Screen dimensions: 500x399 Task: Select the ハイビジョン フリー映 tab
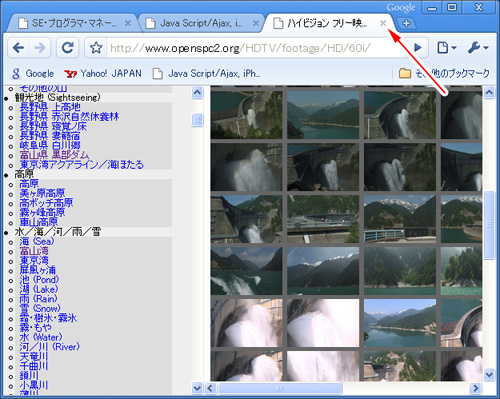[328, 23]
